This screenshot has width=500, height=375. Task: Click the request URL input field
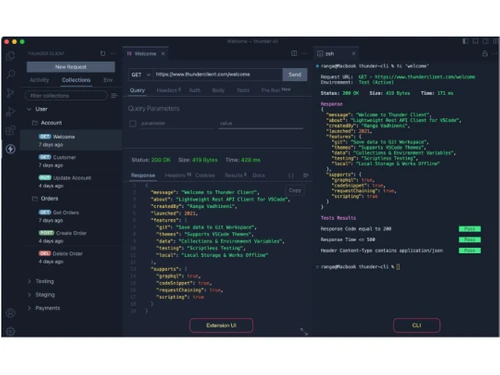click(x=218, y=75)
